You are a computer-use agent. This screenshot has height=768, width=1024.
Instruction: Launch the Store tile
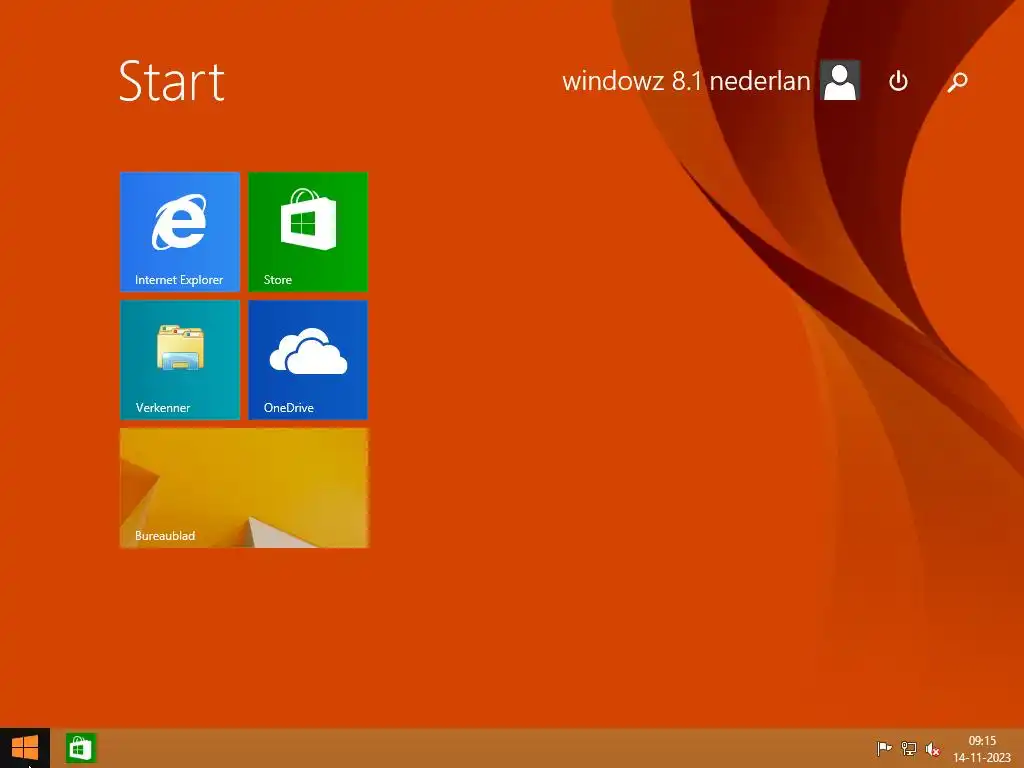(308, 231)
